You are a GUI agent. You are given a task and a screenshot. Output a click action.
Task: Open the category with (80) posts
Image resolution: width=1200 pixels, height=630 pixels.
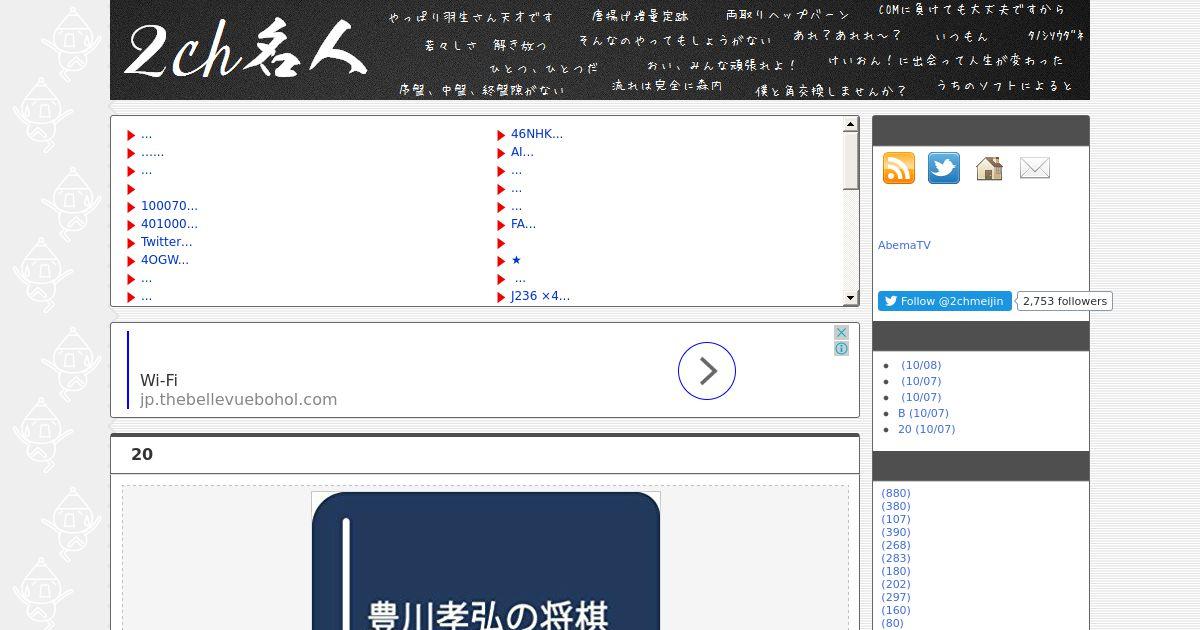click(x=892, y=623)
